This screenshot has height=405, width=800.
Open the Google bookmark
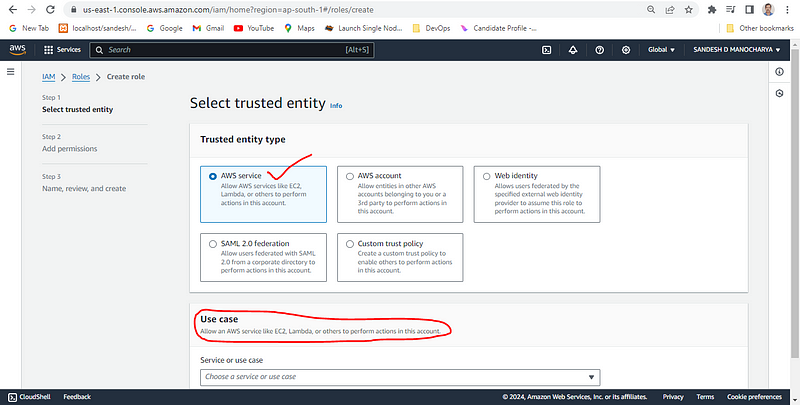tap(164, 29)
